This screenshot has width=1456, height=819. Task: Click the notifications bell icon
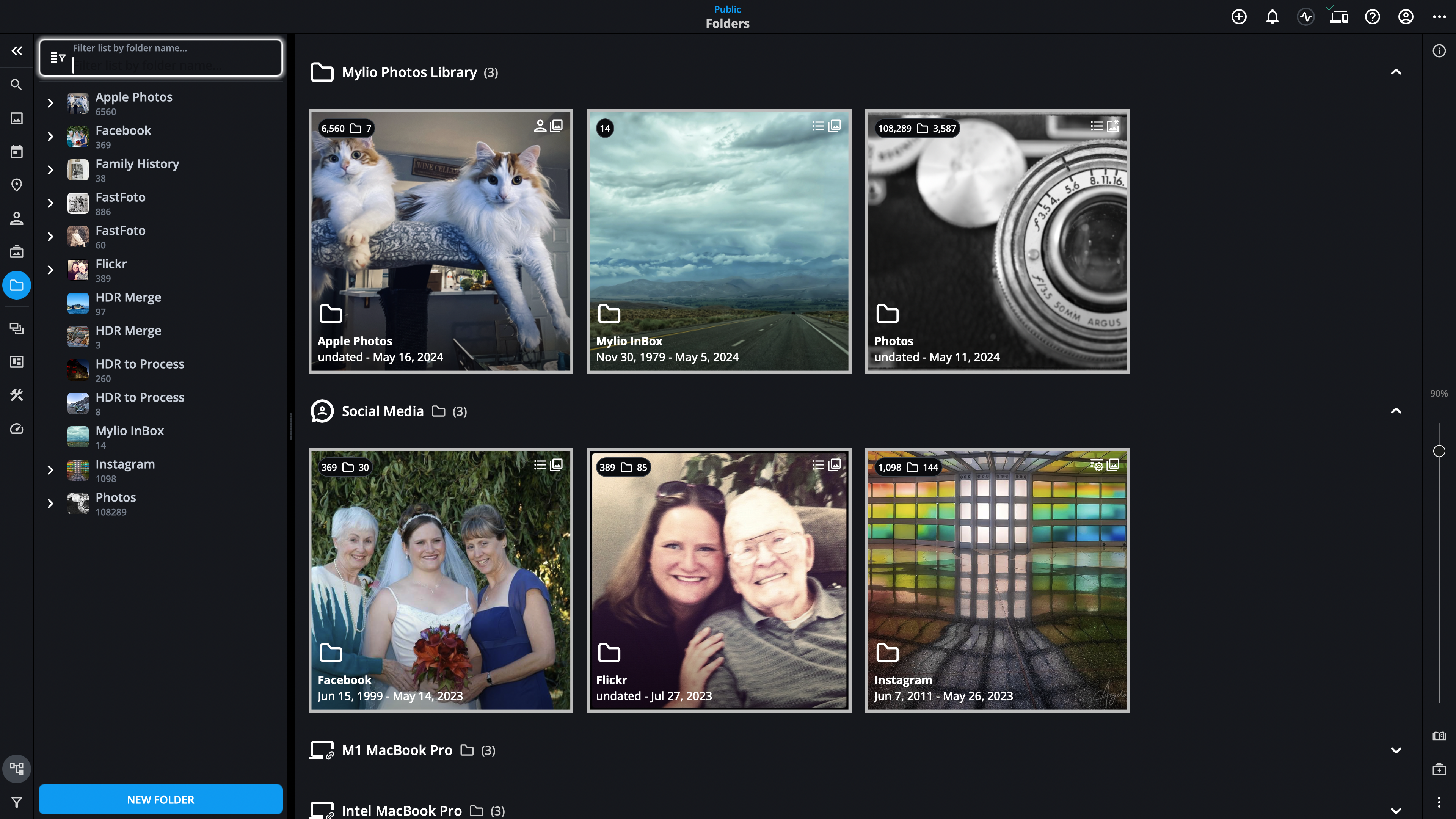[1272, 17]
